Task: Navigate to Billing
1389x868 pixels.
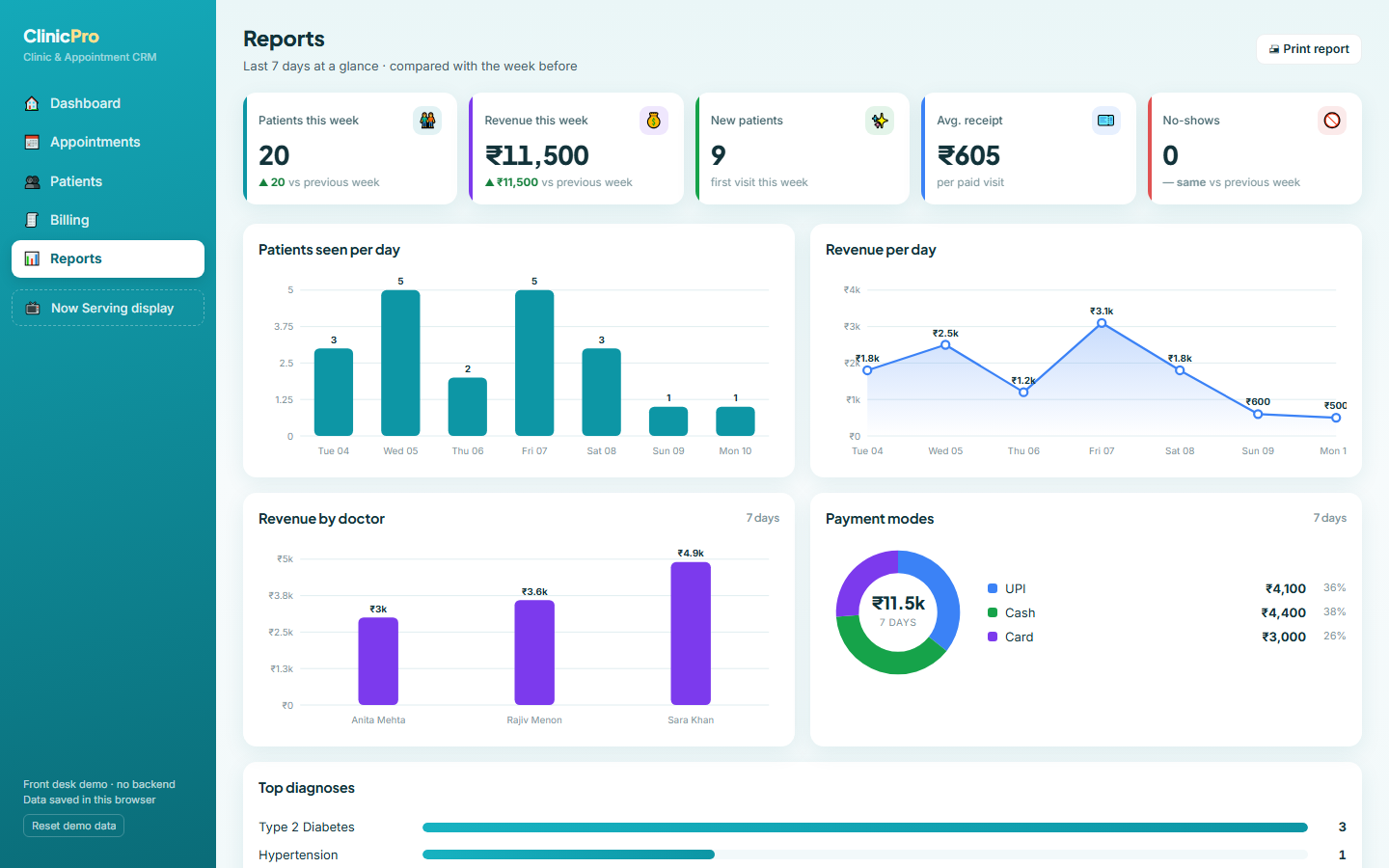Action: [108, 220]
